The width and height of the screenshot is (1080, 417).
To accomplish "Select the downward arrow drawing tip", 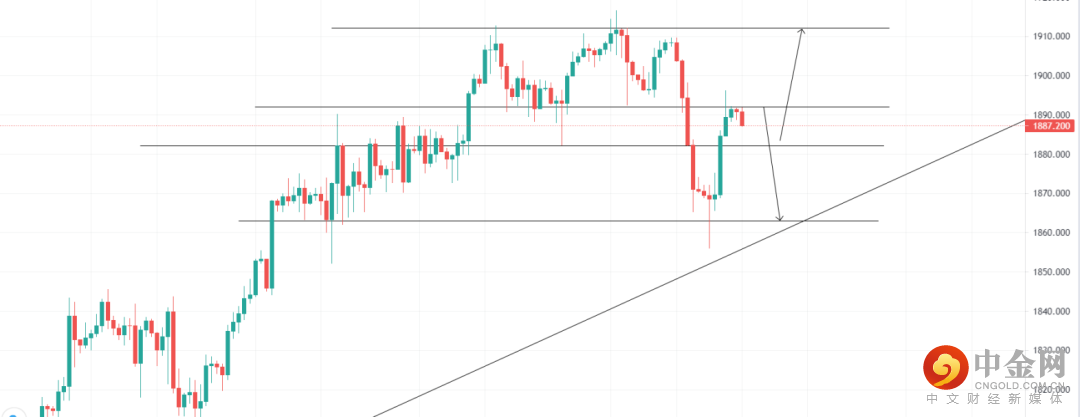I will click(780, 217).
